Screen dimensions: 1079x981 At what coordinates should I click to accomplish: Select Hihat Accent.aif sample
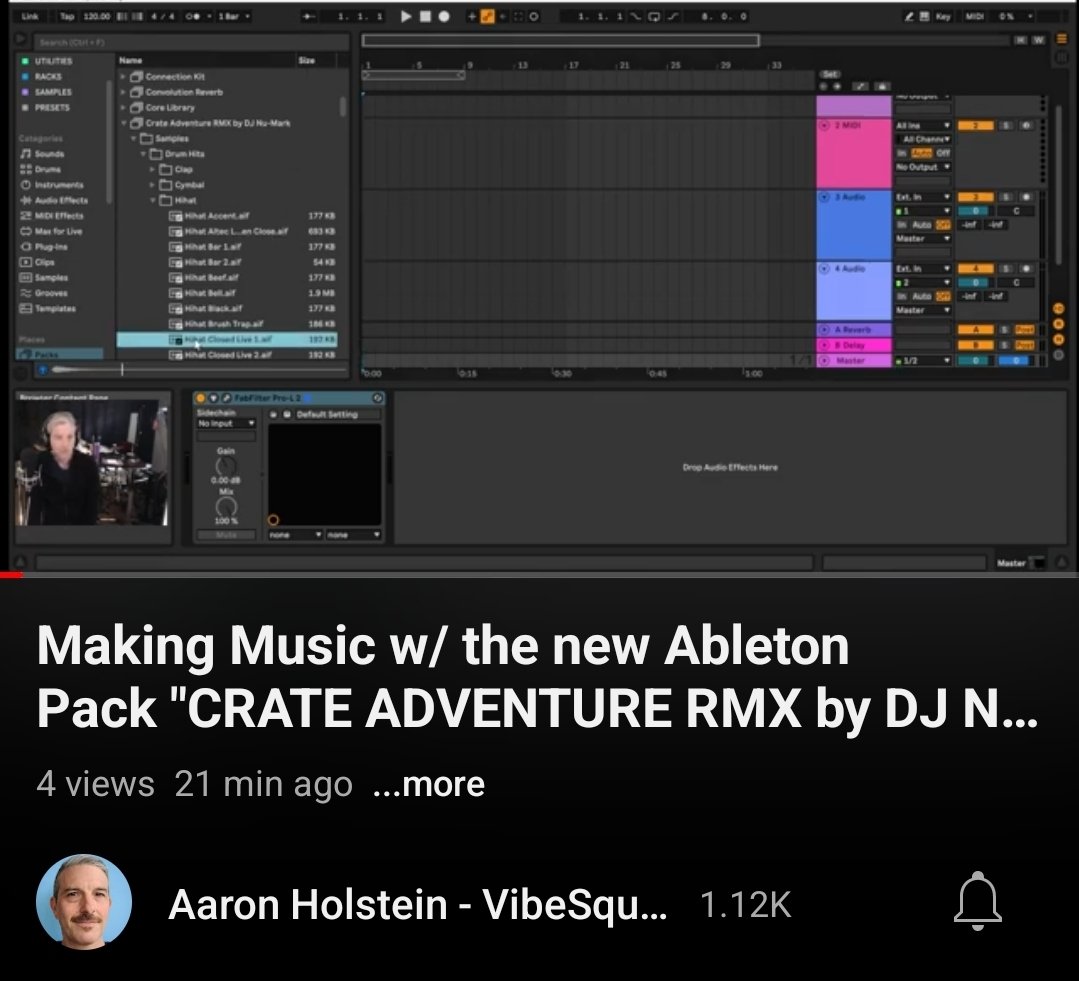point(227,215)
